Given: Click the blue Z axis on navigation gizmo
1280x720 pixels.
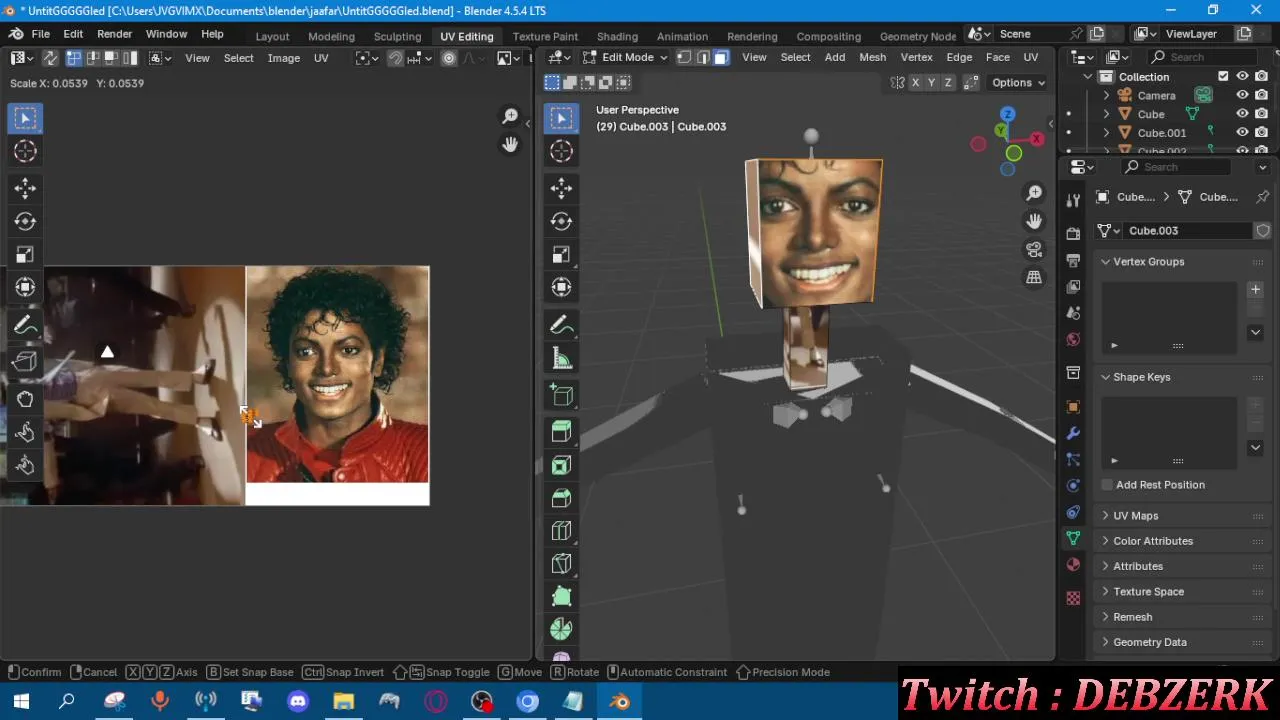Looking at the screenshot, I should 1007,115.
